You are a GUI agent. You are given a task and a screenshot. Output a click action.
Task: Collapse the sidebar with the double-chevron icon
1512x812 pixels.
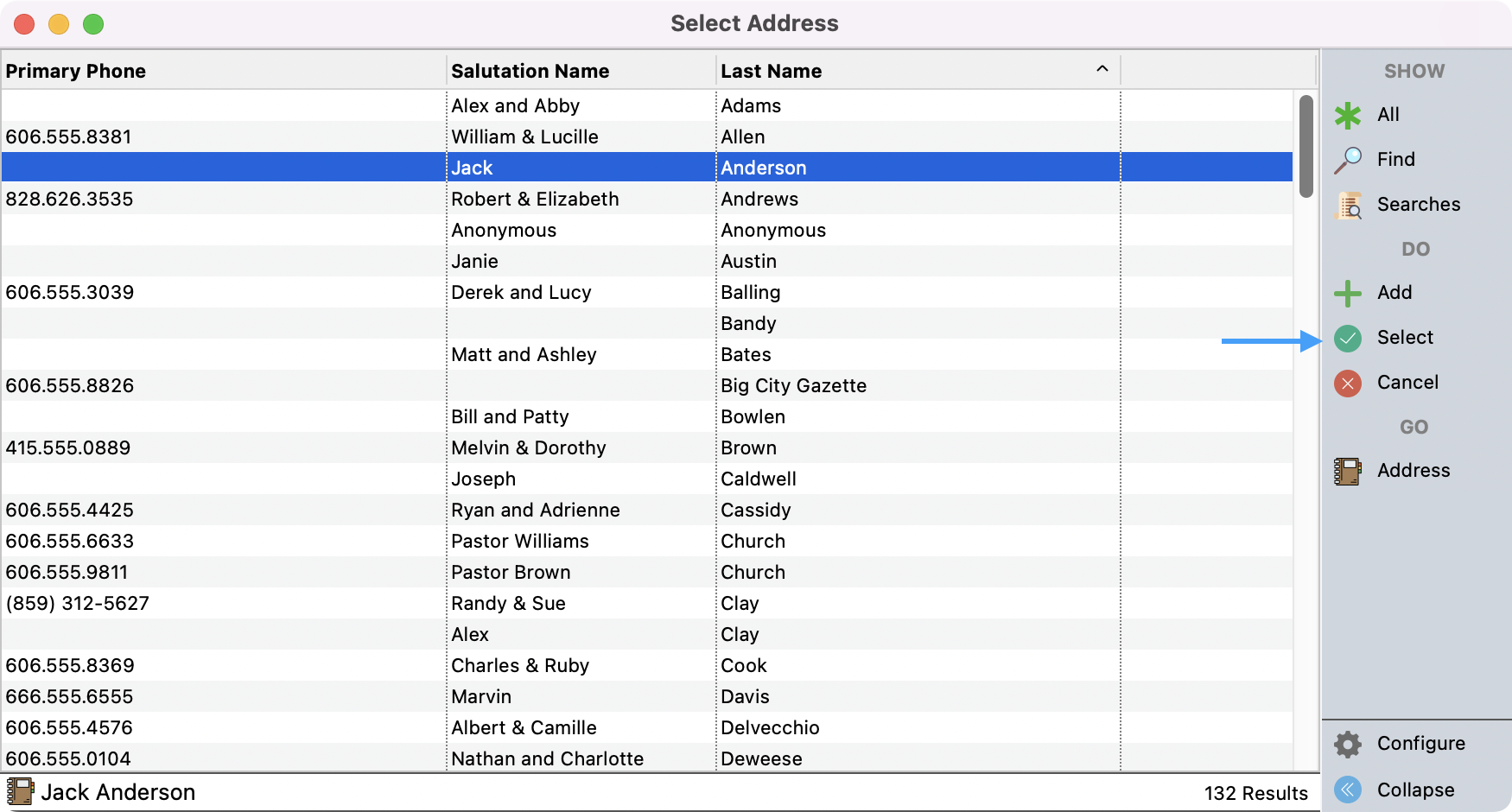[1348, 790]
